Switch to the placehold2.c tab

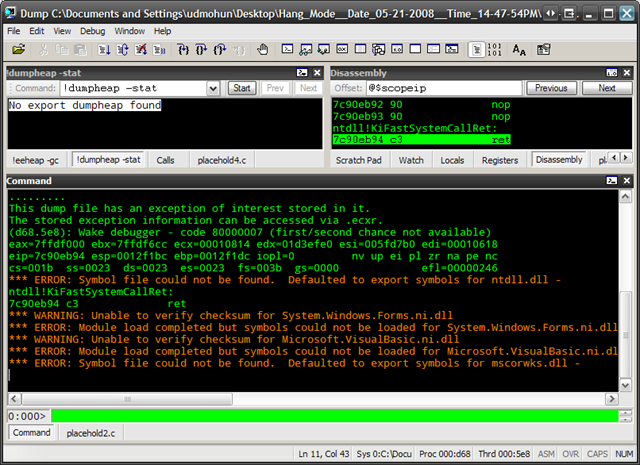click(91, 433)
